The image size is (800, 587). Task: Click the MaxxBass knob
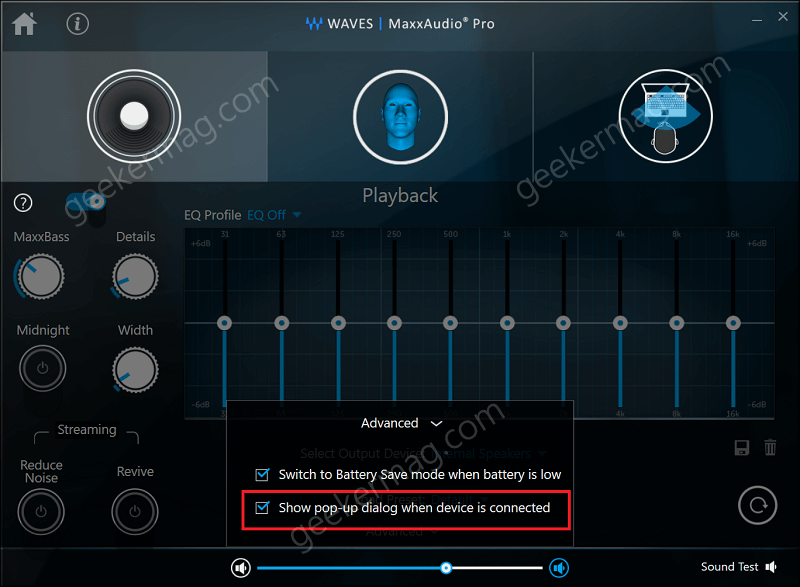tap(41, 277)
